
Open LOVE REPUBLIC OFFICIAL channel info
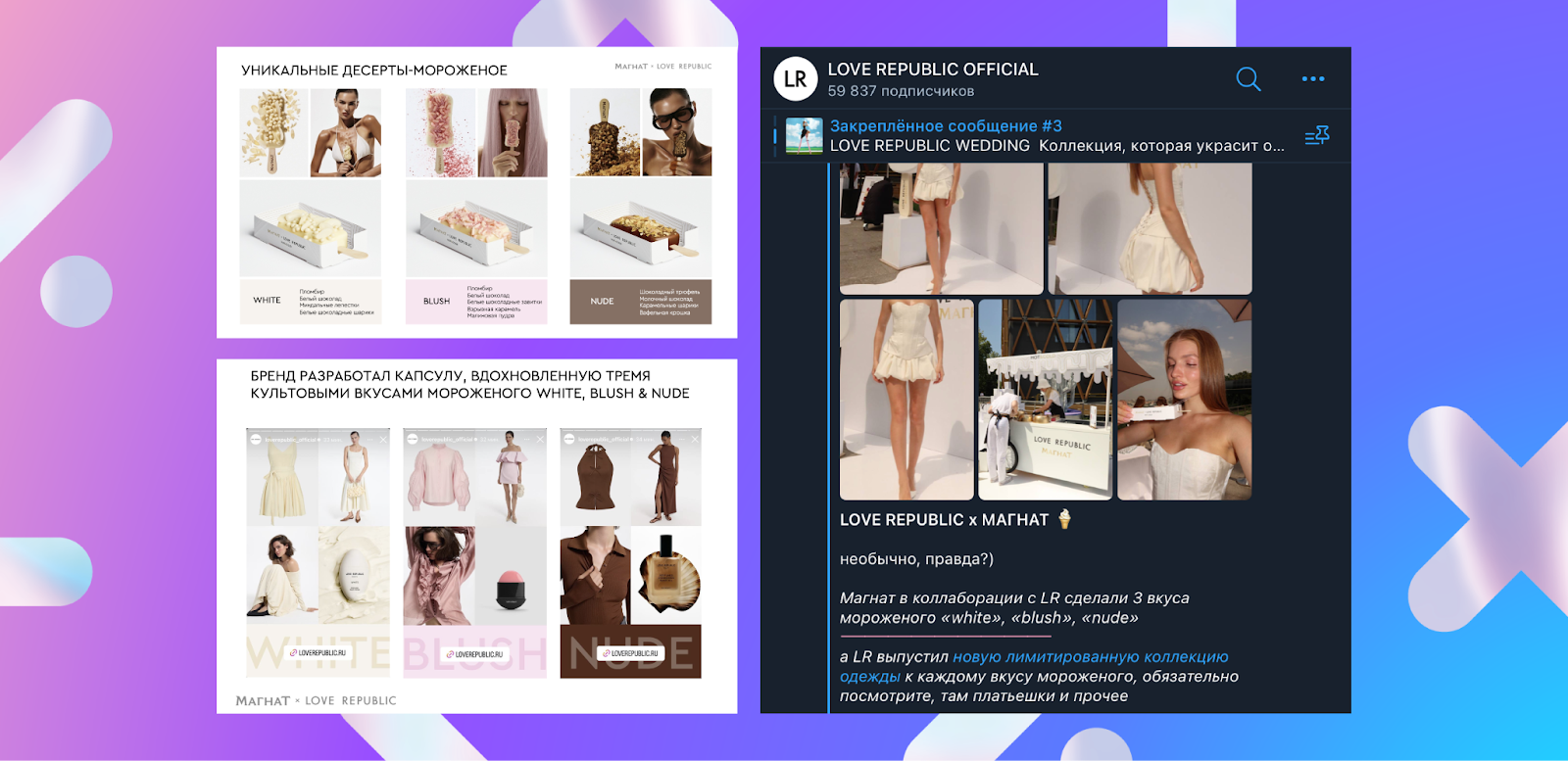click(932, 70)
